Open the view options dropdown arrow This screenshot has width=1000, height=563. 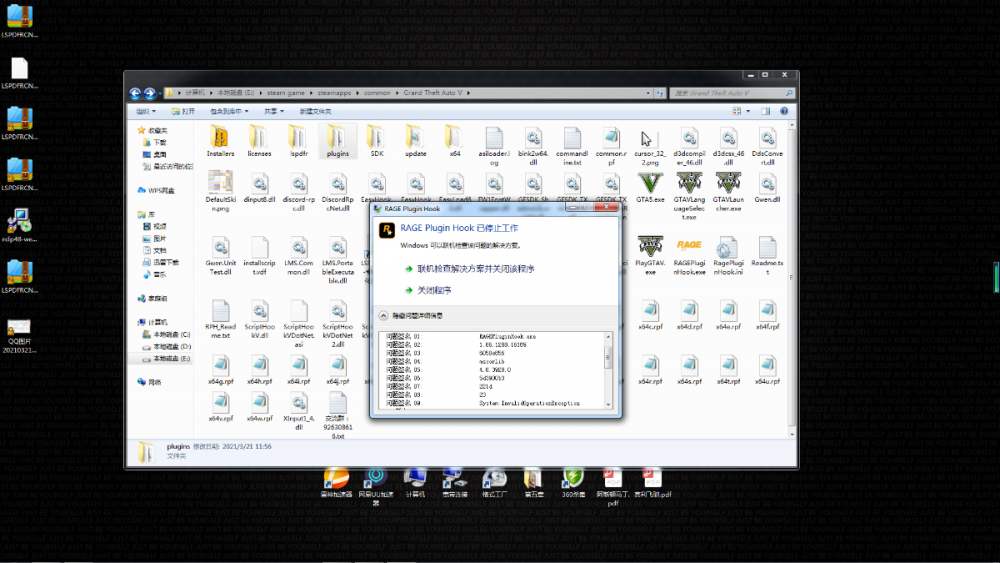pyautogui.click(x=747, y=111)
